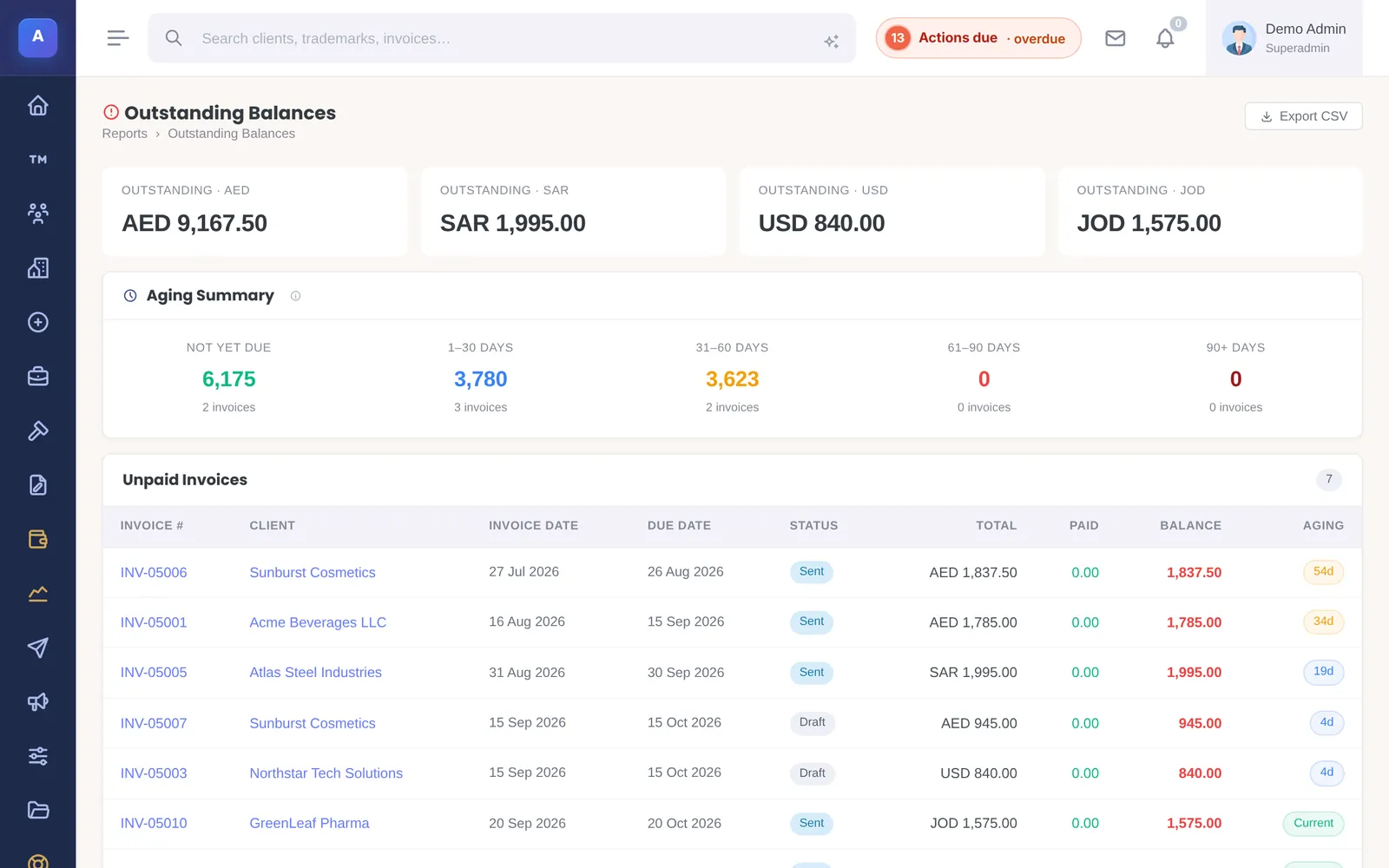Toggle the sidebar hamburger menu
Image resolution: width=1389 pixels, height=868 pixels.
[x=118, y=38]
